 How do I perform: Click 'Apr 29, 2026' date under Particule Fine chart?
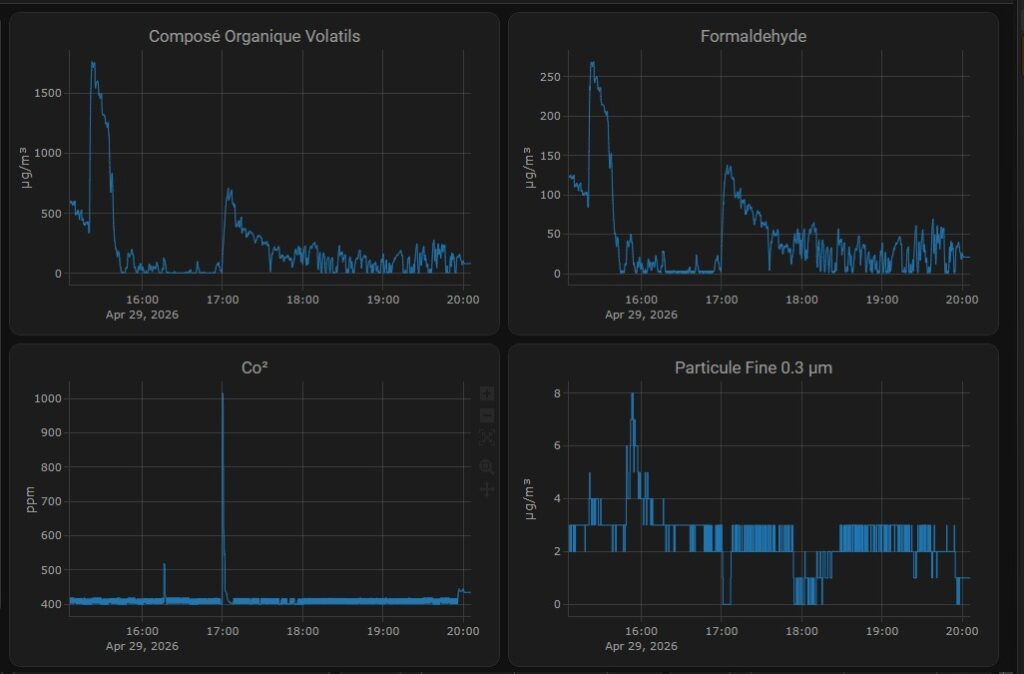click(641, 646)
